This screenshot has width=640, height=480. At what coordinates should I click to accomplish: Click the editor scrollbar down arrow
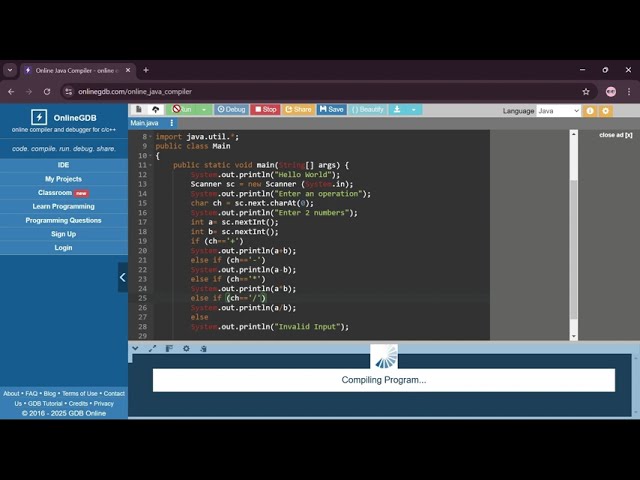click(573, 336)
